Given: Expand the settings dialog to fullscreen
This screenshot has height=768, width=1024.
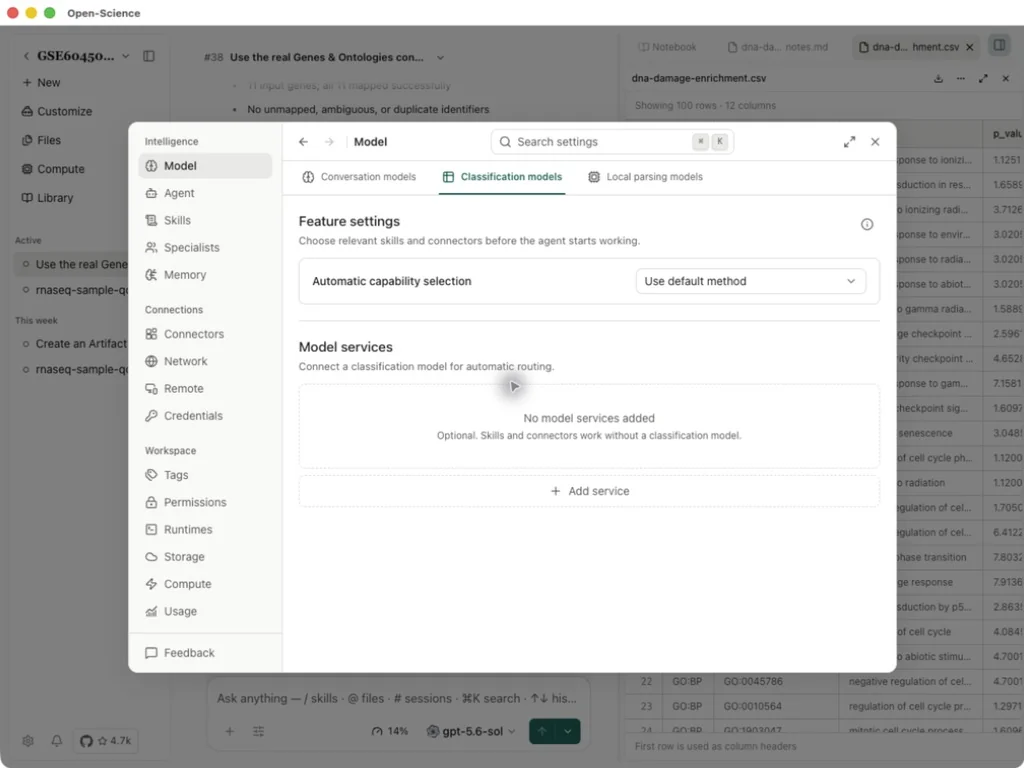Looking at the screenshot, I should 850,142.
